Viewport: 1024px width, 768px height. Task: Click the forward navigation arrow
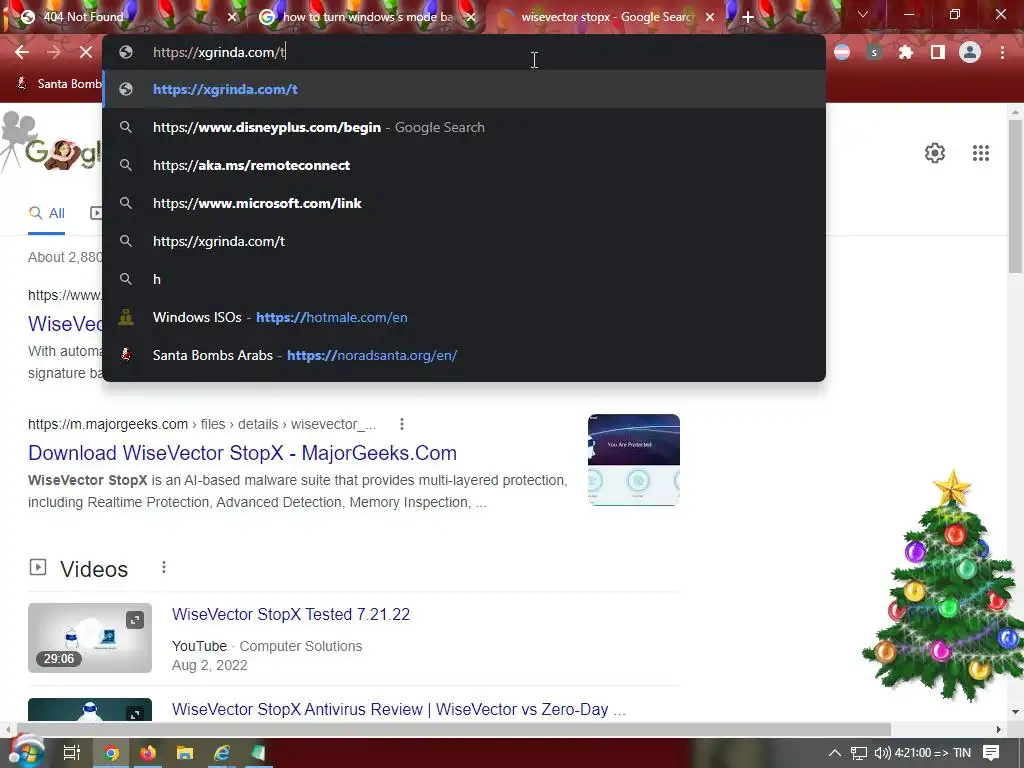pos(54,52)
